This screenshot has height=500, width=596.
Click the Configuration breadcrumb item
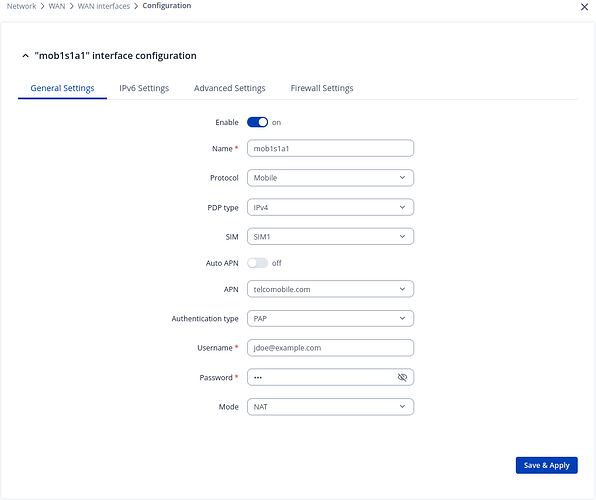167,6
